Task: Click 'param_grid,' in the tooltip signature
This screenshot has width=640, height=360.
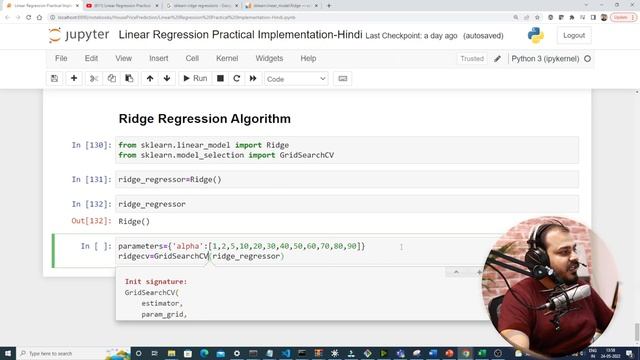Action: tap(164, 315)
